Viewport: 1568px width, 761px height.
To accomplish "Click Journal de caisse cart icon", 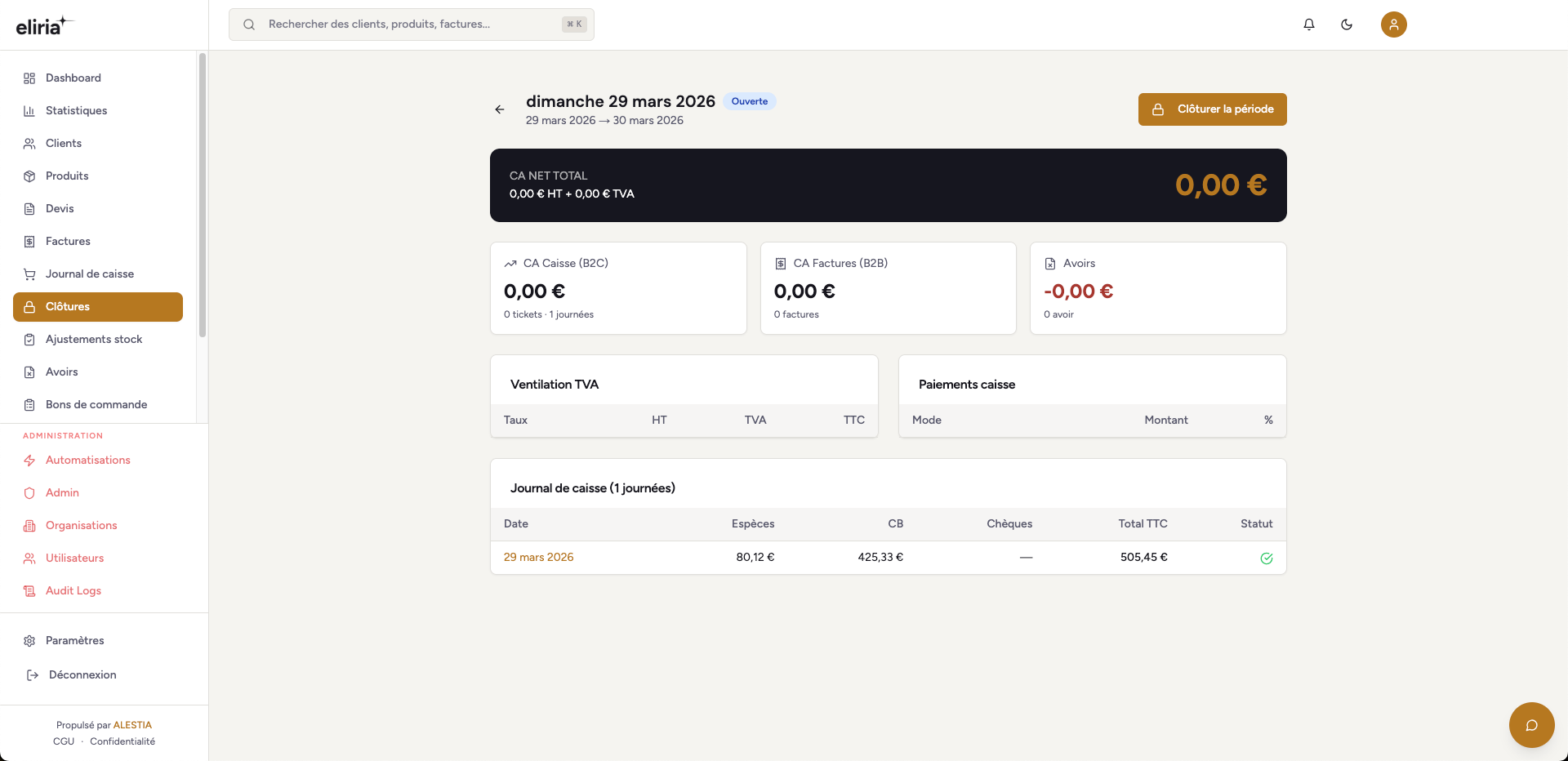I will tap(29, 274).
